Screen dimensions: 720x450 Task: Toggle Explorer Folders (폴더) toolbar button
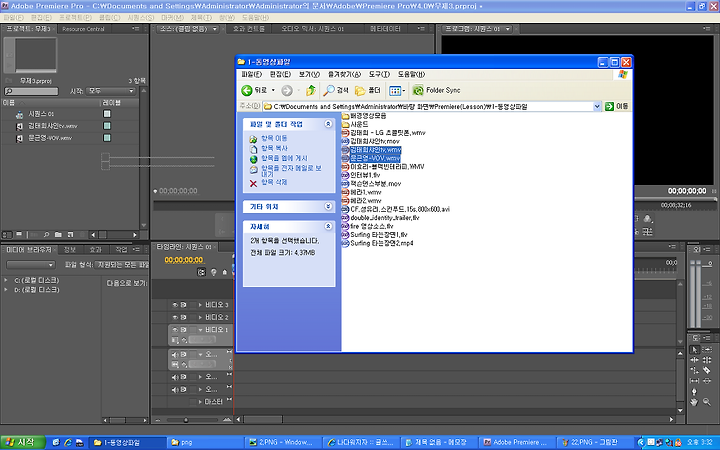[368, 90]
